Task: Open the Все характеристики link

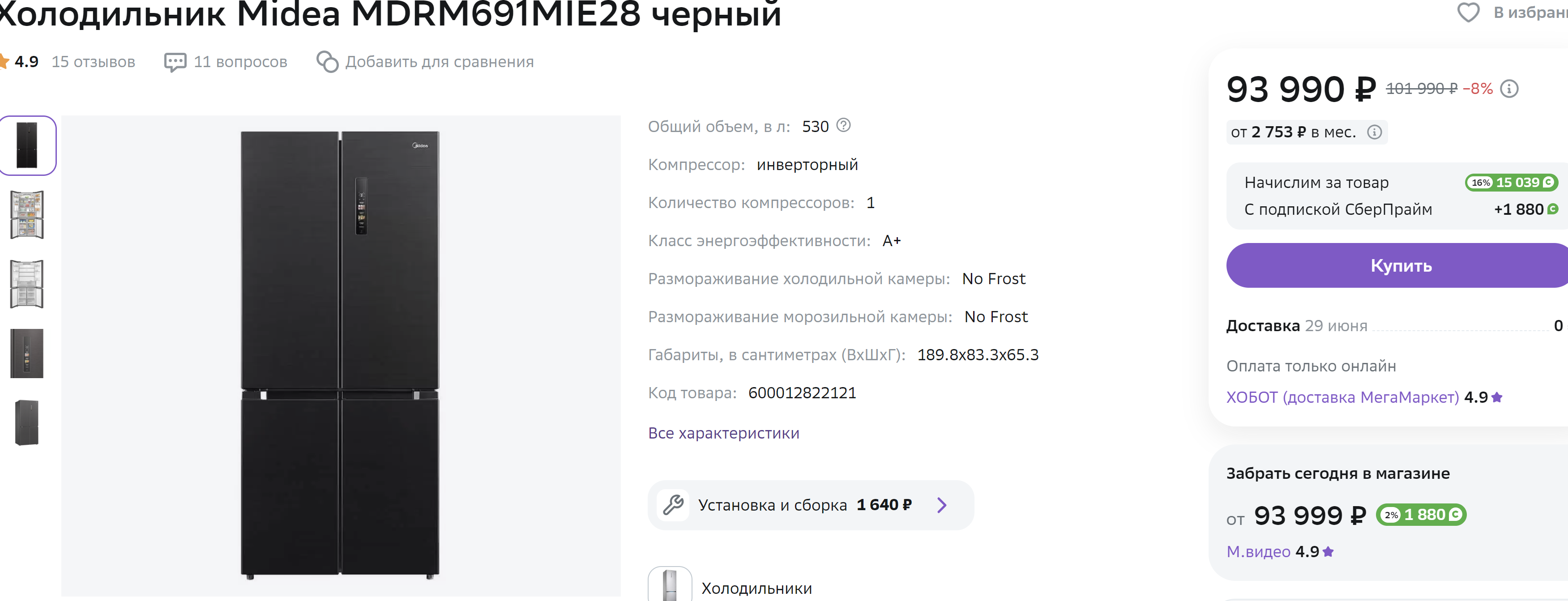Action: [723, 433]
